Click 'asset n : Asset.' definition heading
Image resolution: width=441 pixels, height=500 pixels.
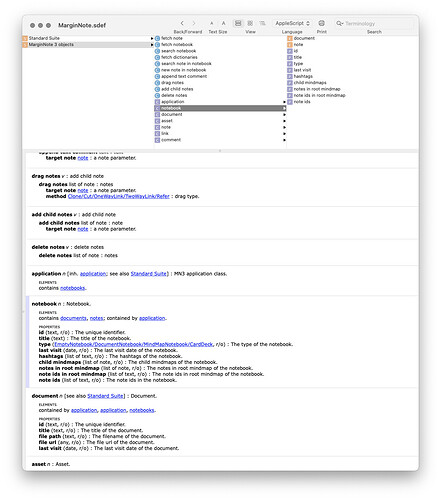click(x=51, y=464)
